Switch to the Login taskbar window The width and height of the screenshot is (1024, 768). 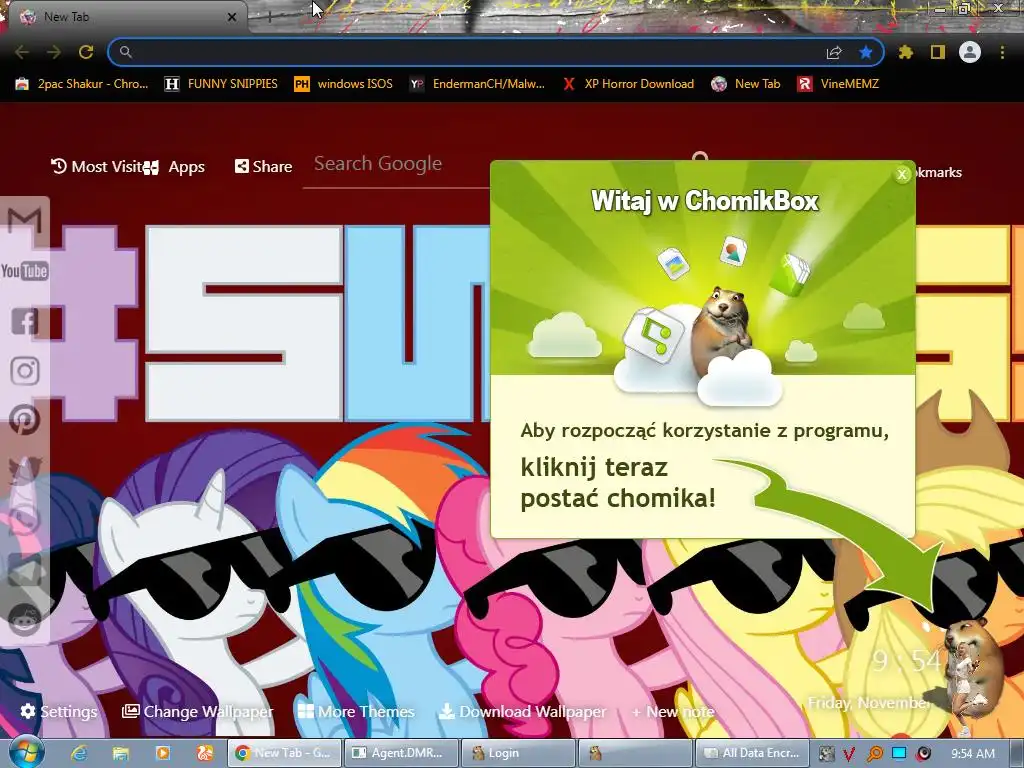[518, 753]
